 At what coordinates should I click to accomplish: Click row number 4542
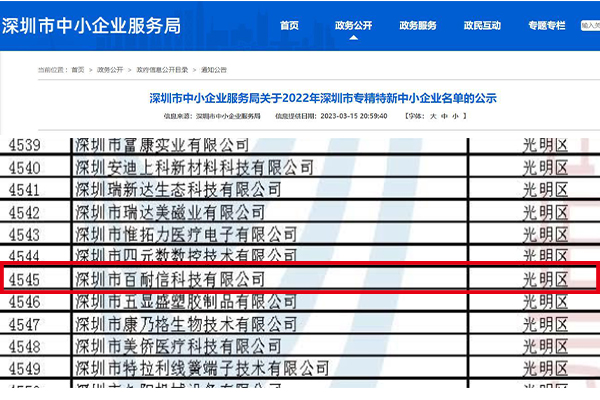pos(24,212)
